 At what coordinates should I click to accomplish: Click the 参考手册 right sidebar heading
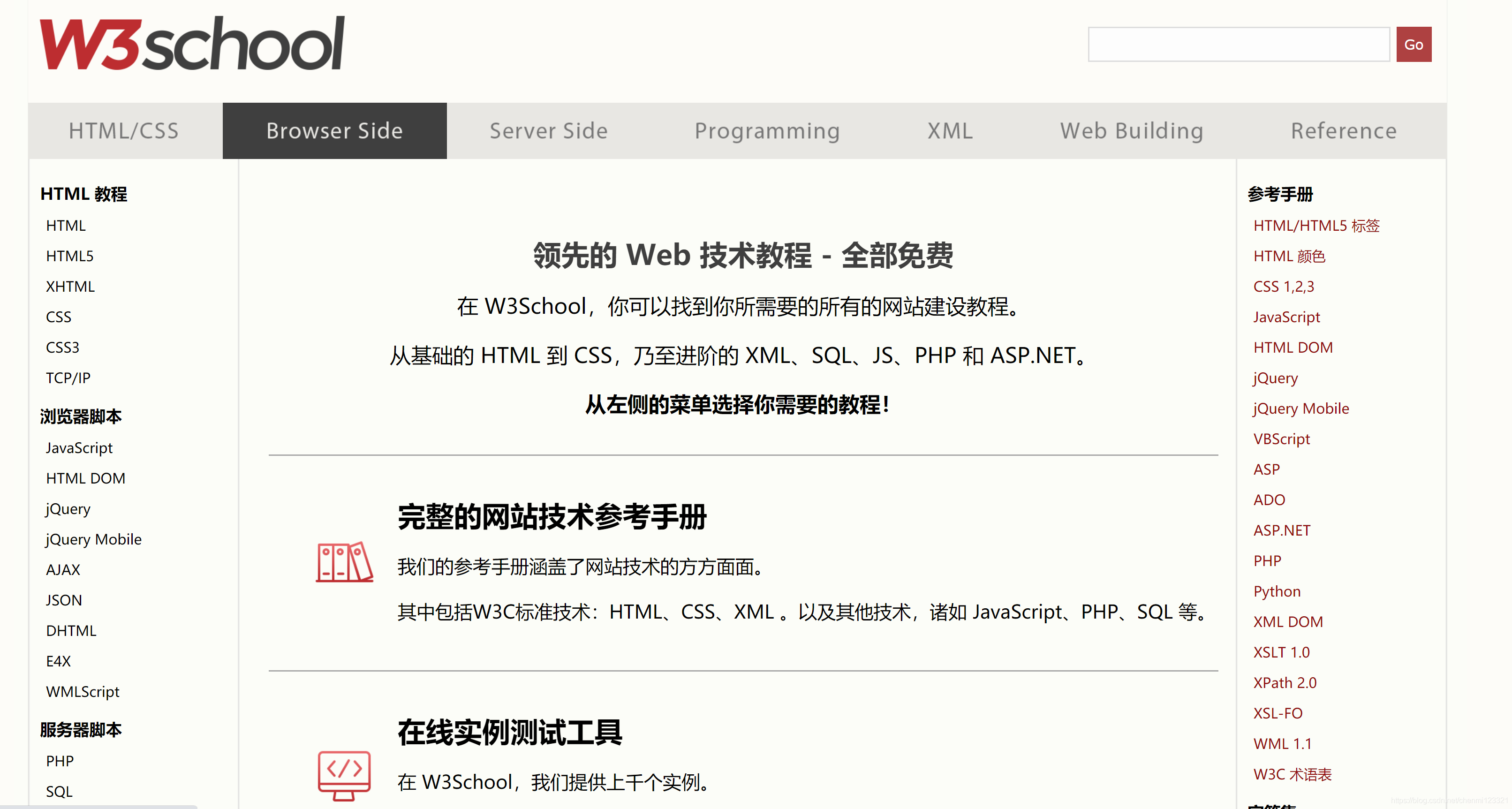coord(1280,194)
